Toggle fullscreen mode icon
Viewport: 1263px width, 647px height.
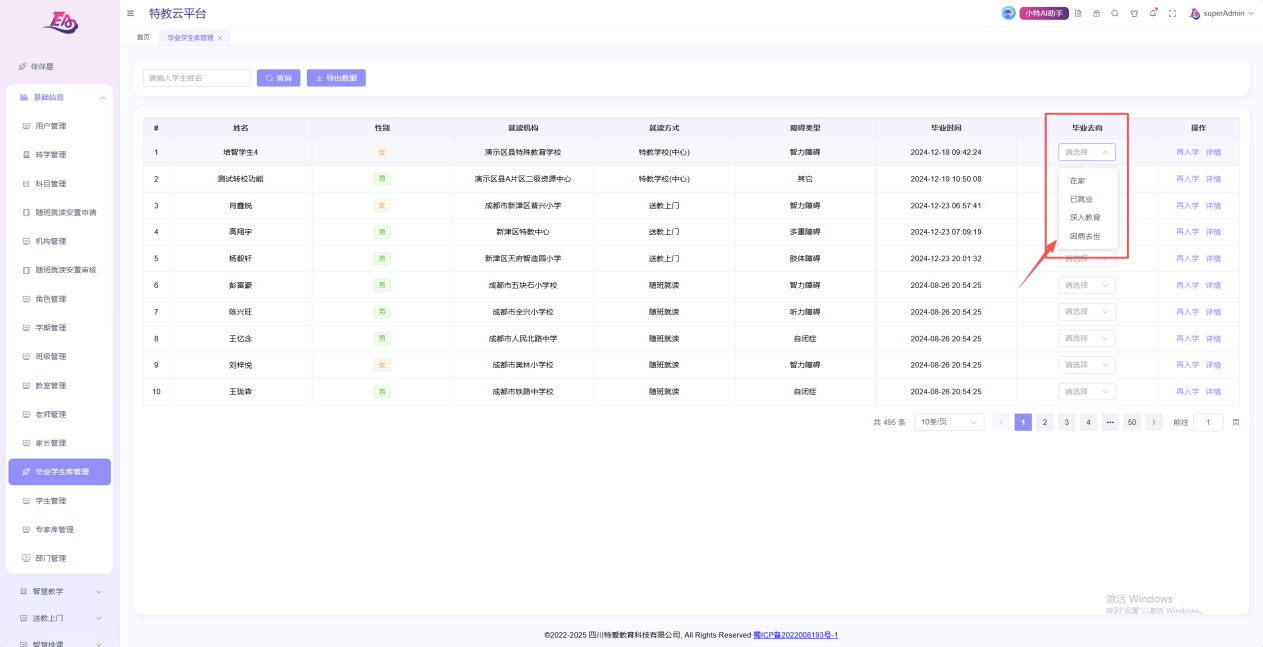(1172, 13)
